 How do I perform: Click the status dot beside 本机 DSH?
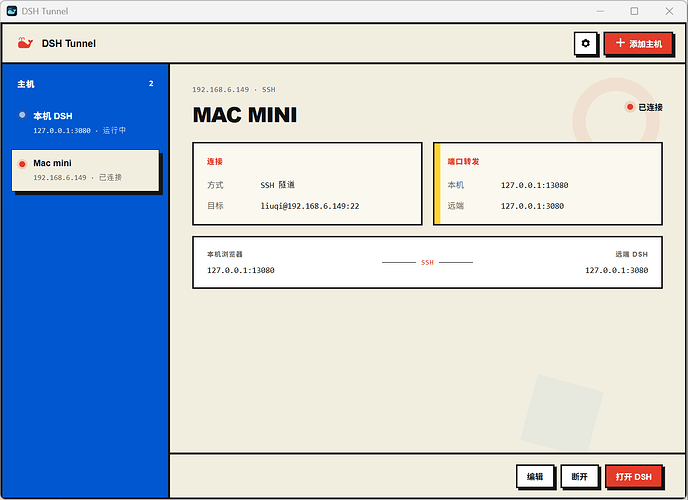click(x=22, y=115)
